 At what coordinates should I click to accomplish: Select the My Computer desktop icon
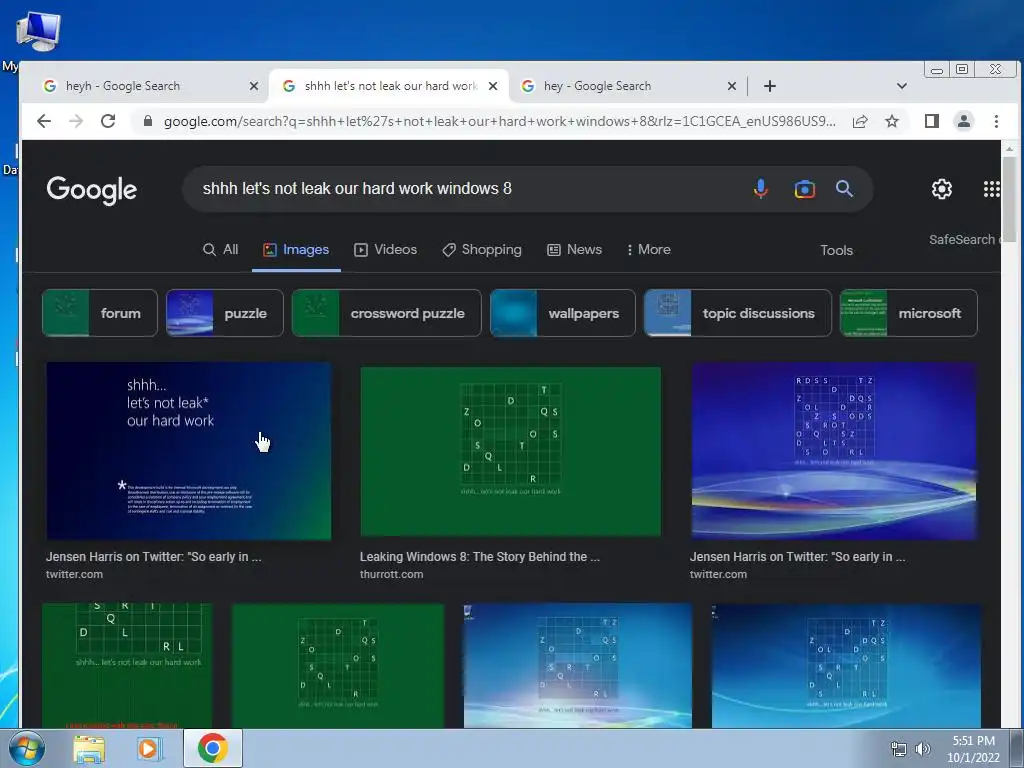click(x=38, y=31)
